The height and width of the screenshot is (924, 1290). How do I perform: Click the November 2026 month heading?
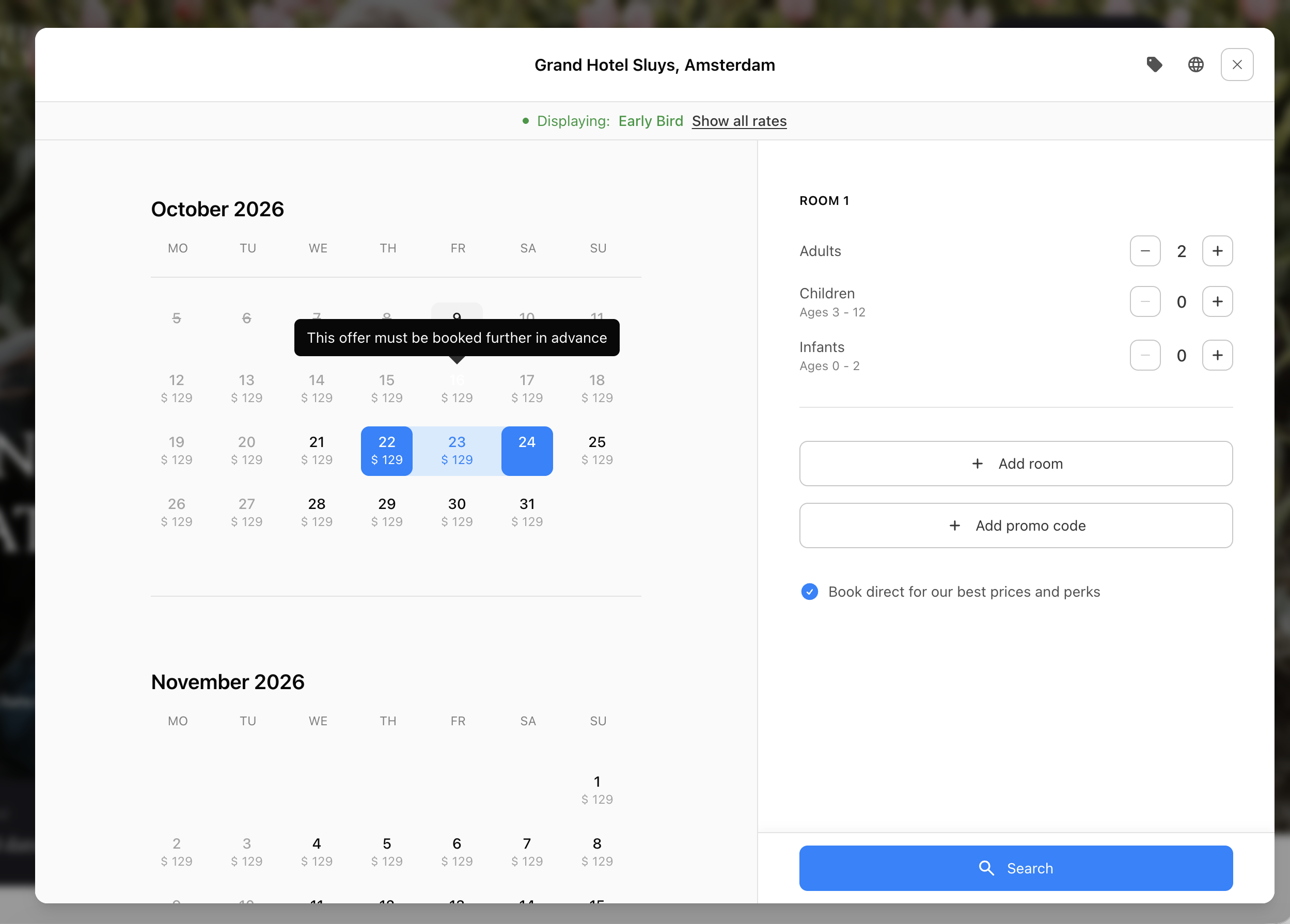pyautogui.click(x=228, y=682)
